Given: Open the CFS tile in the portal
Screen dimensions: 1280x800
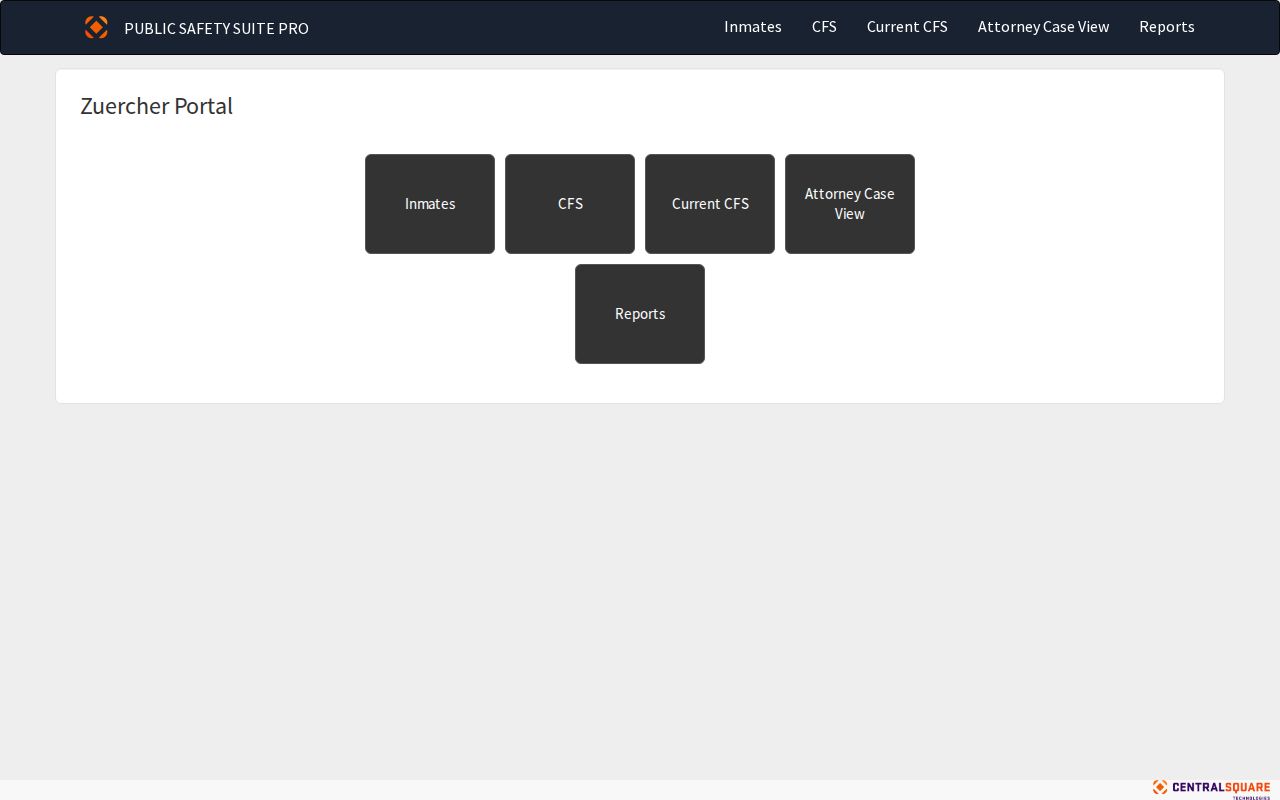Looking at the screenshot, I should 570,204.
